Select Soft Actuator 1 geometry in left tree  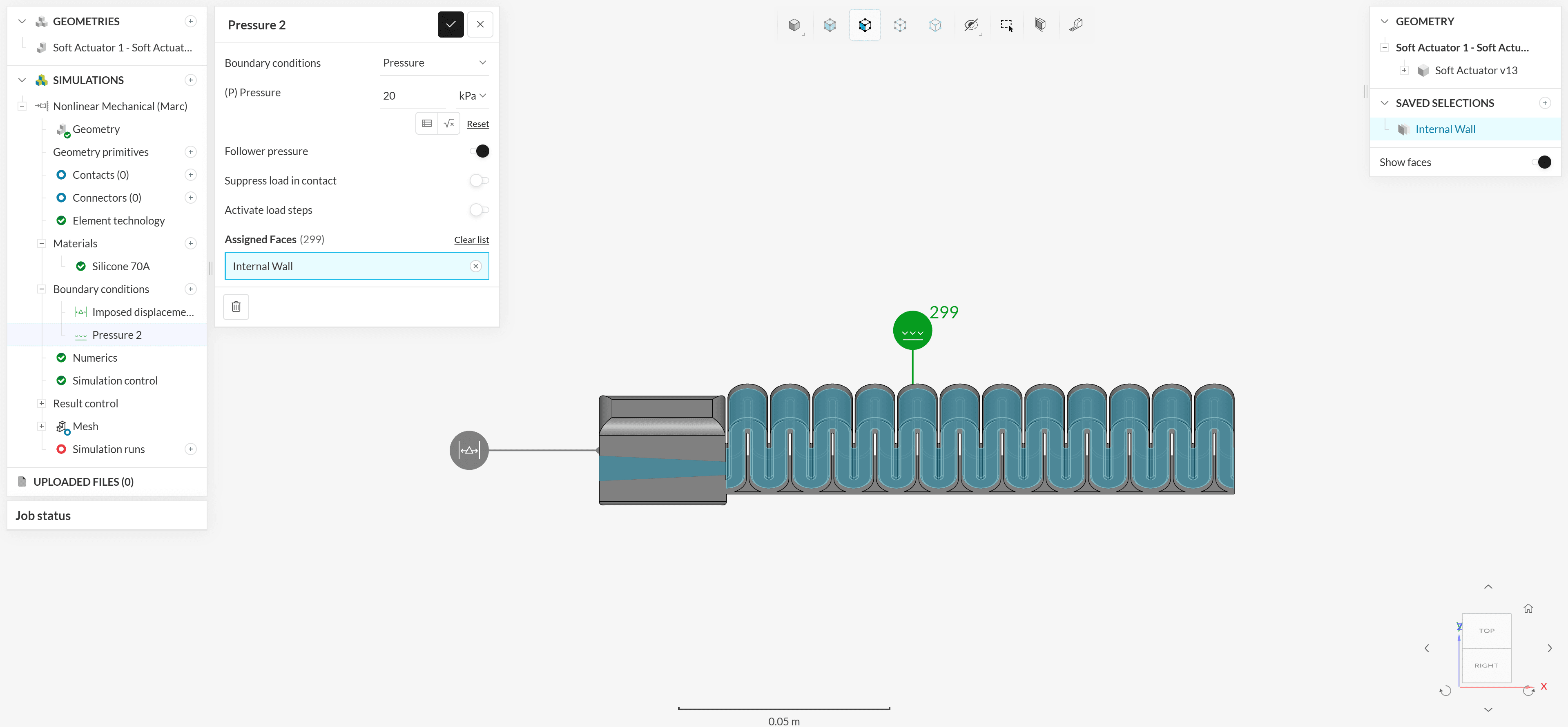pyautogui.click(x=122, y=47)
